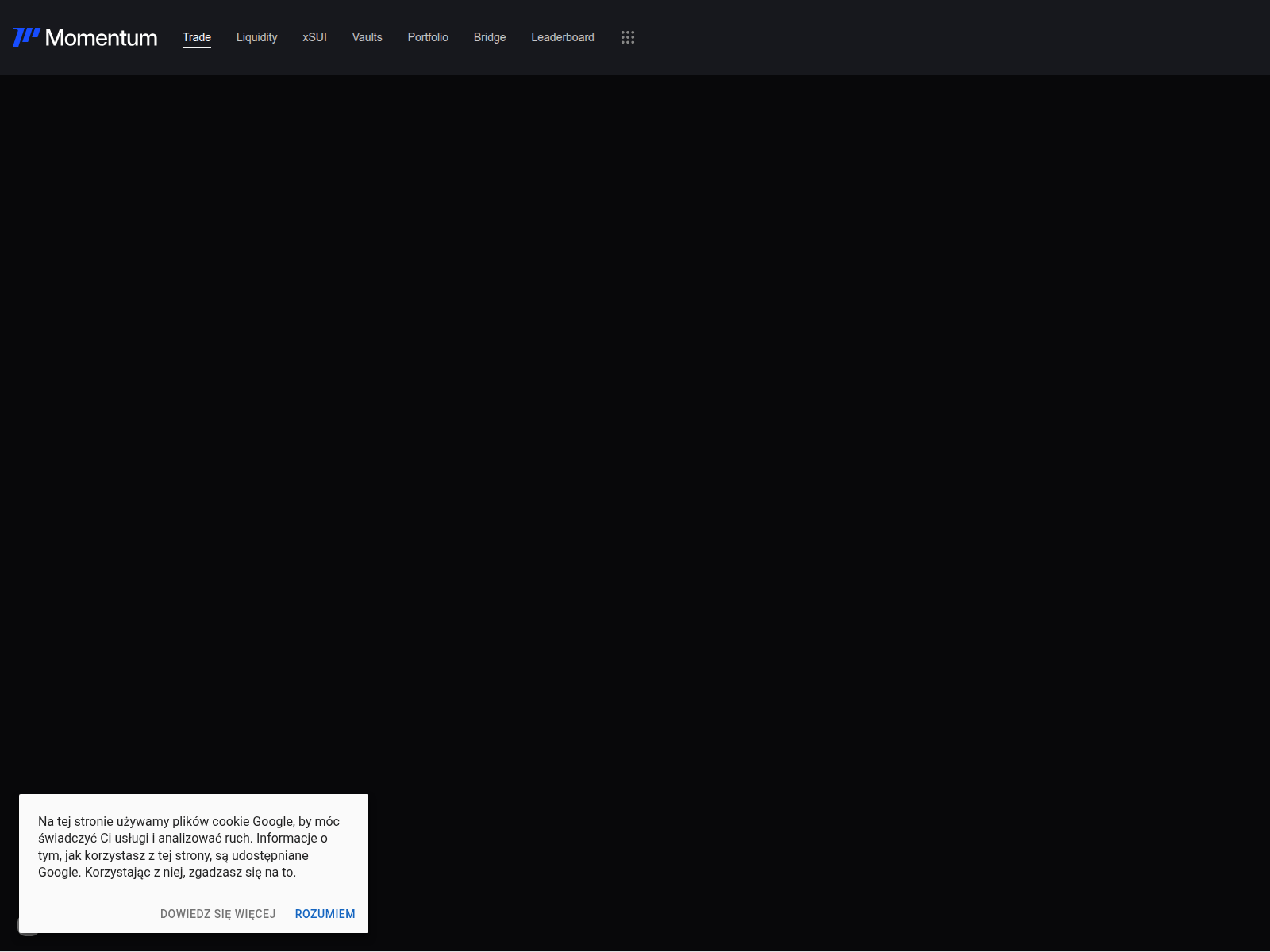Viewport: 1270px width, 952px height.
Task: Click the cookie notice text paragraph
Action: 189,846
